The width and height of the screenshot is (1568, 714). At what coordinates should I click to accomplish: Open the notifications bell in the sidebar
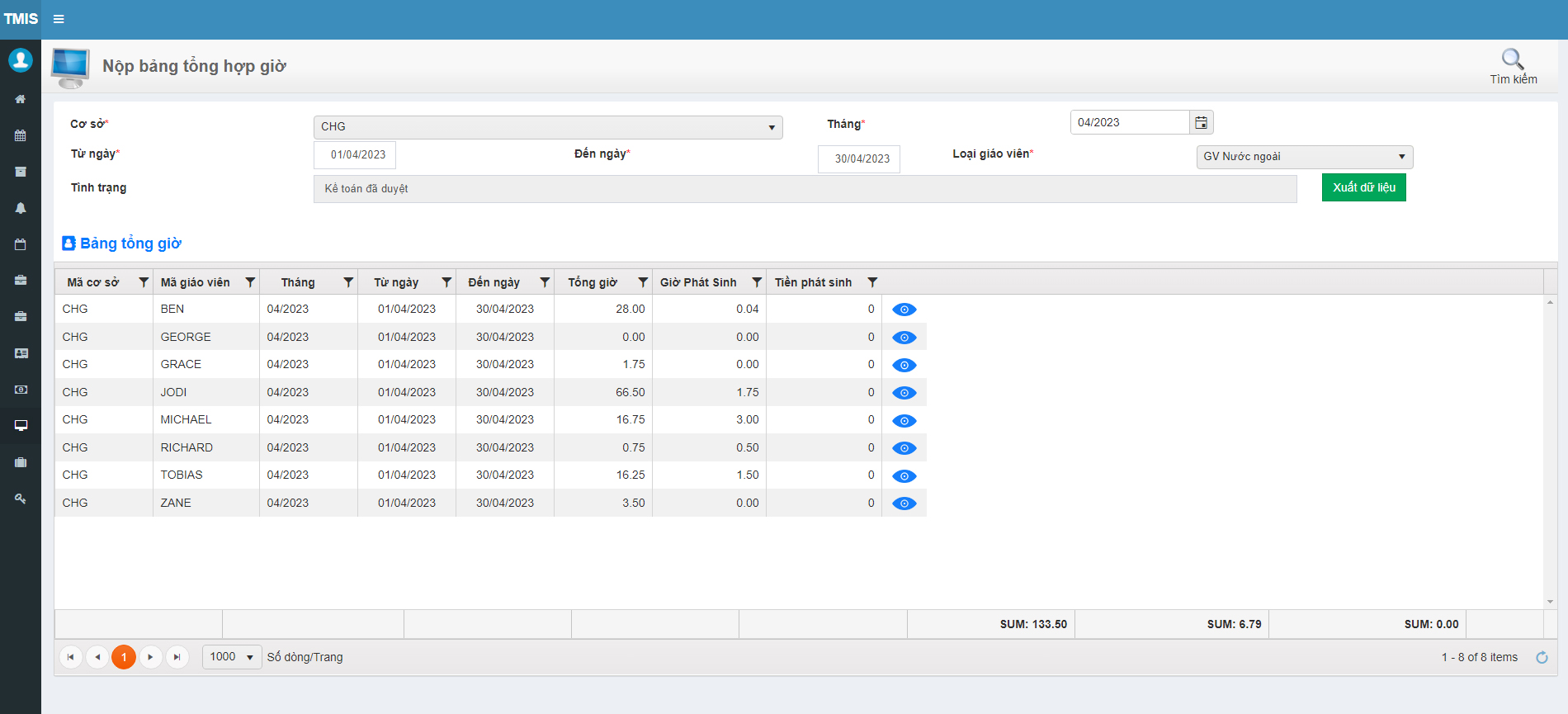(x=21, y=208)
